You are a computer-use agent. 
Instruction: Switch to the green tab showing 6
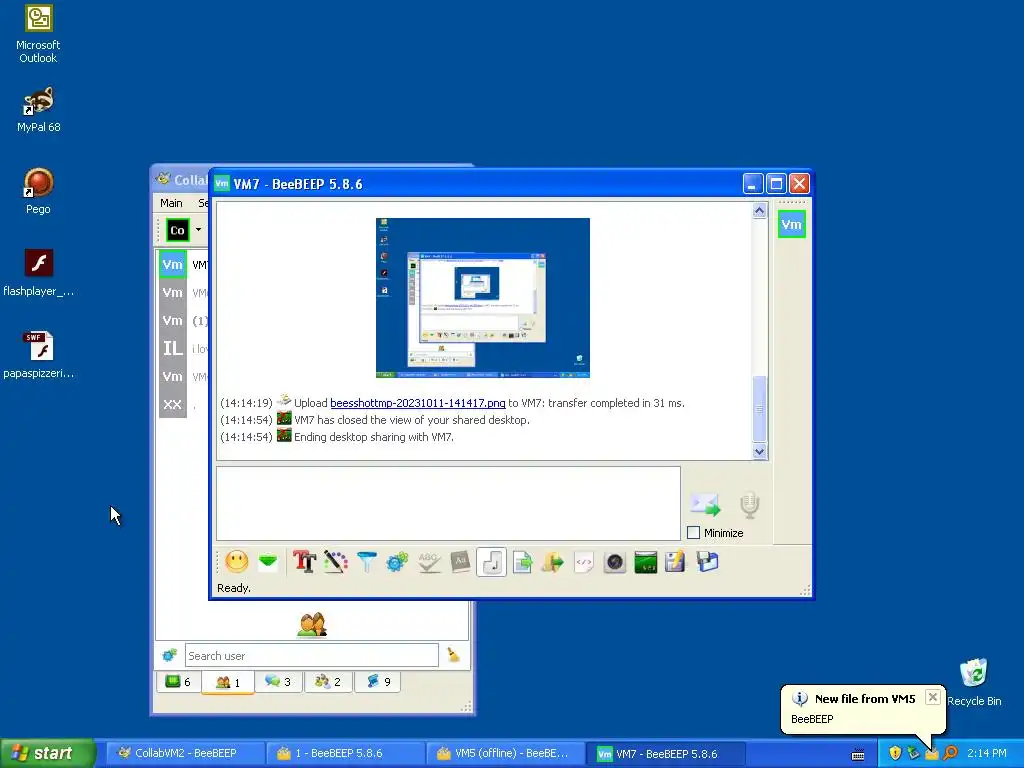178,682
